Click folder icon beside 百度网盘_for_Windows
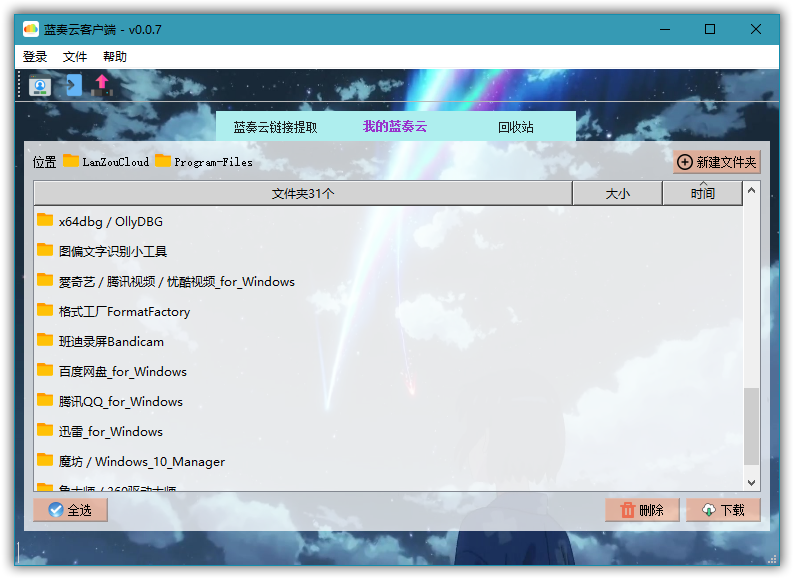The image size is (794, 580). tap(45, 370)
